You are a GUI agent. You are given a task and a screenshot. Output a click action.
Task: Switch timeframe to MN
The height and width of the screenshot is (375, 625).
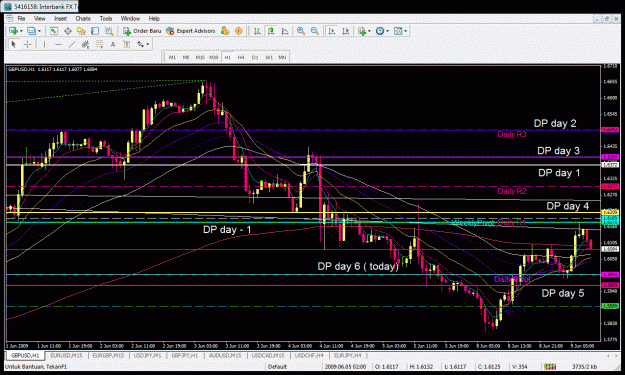[x=282, y=57]
